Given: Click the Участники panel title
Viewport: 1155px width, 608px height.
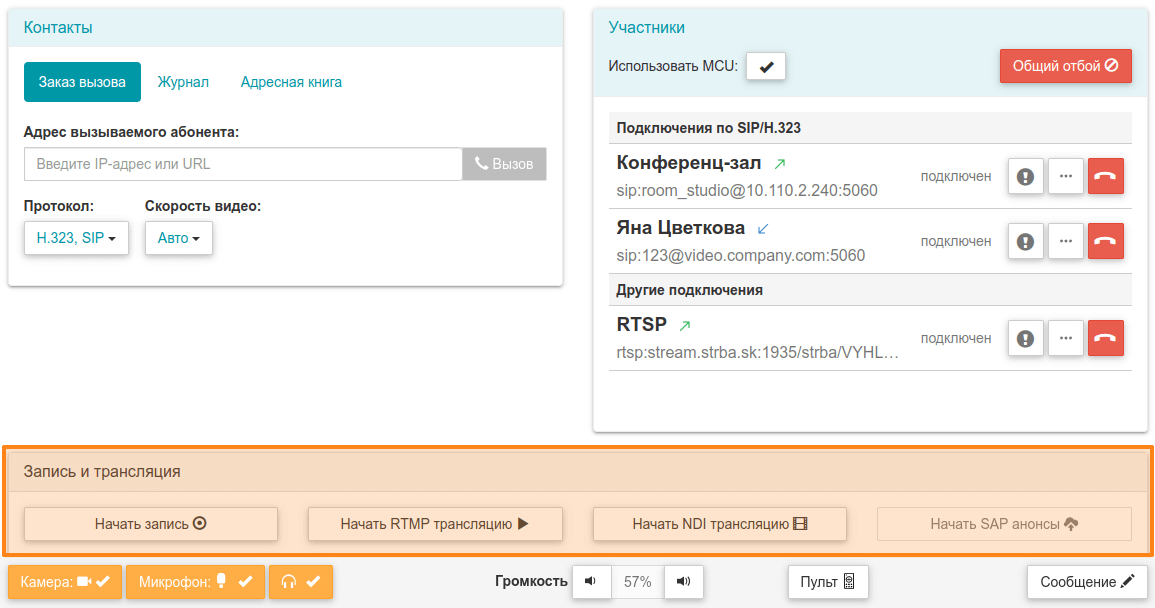Looking at the screenshot, I should (x=646, y=27).
